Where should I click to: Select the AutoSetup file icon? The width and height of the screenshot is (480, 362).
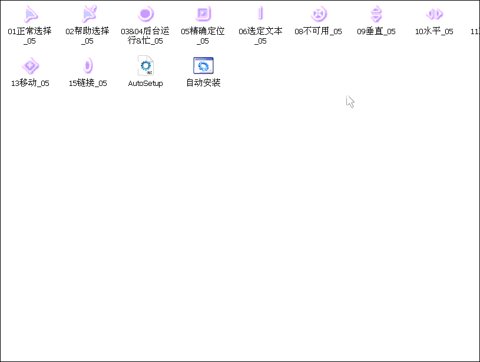(146, 66)
